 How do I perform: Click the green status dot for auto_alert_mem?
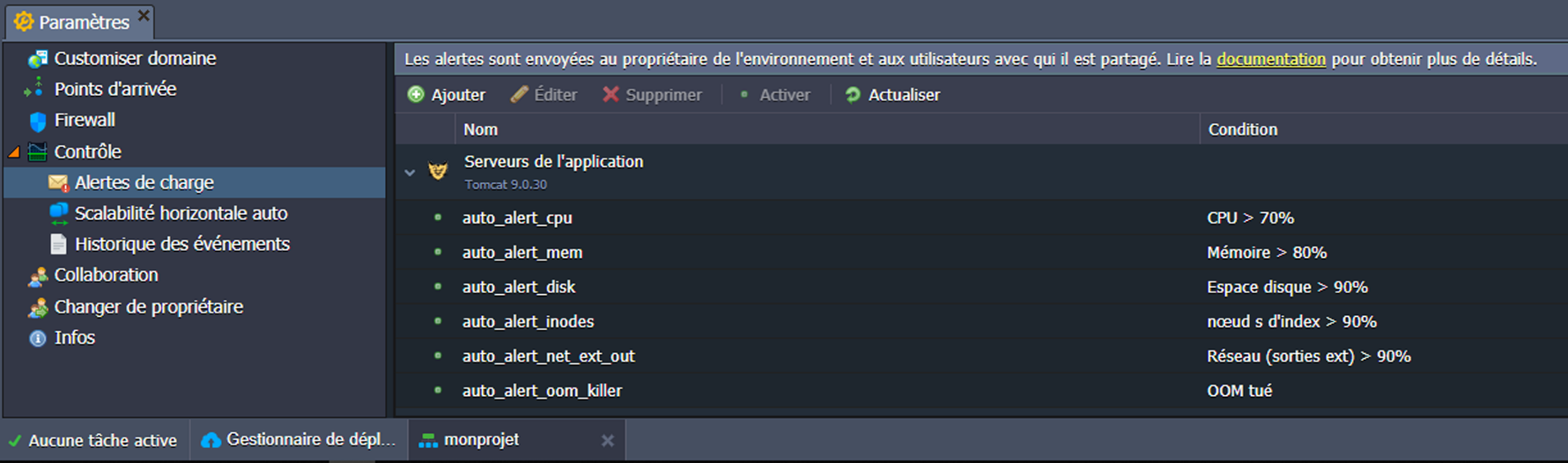coord(438,253)
